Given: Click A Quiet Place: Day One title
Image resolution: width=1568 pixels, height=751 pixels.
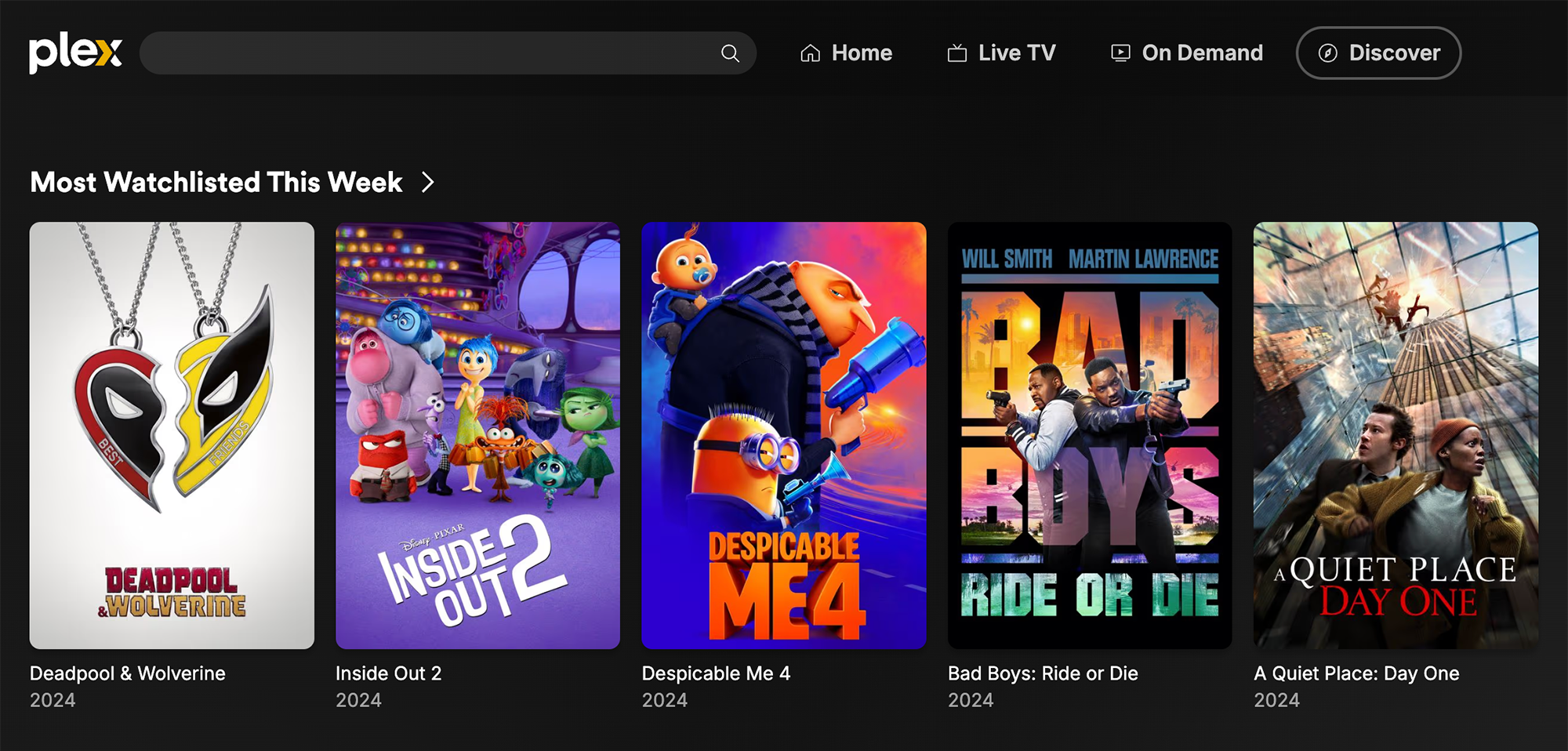Looking at the screenshot, I should click(1356, 673).
